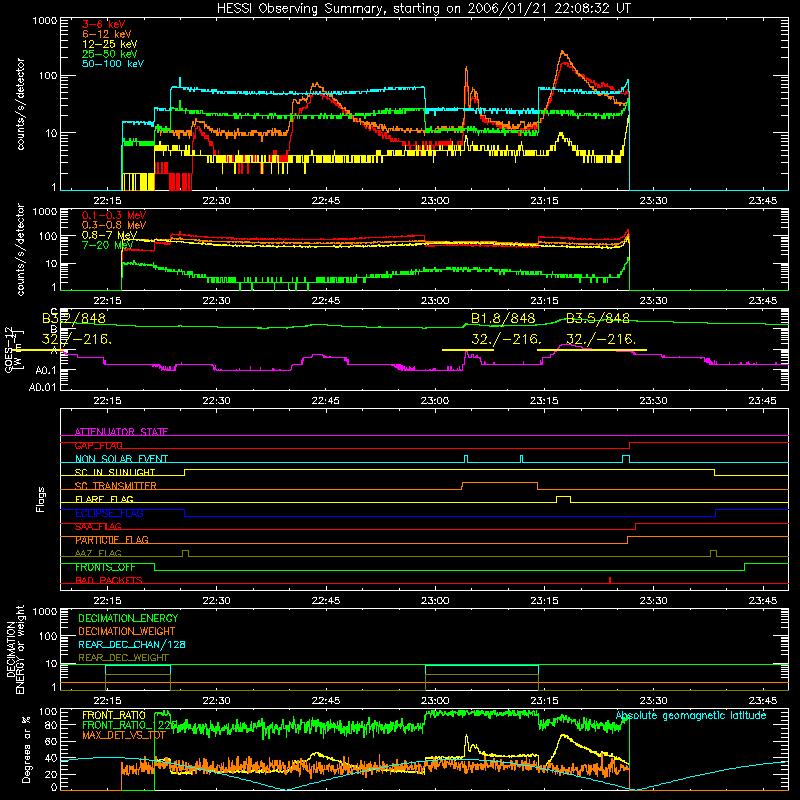This screenshot has width=800, height=800.
Task: Click the Flags vertical axis title
Action: click(41, 499)
